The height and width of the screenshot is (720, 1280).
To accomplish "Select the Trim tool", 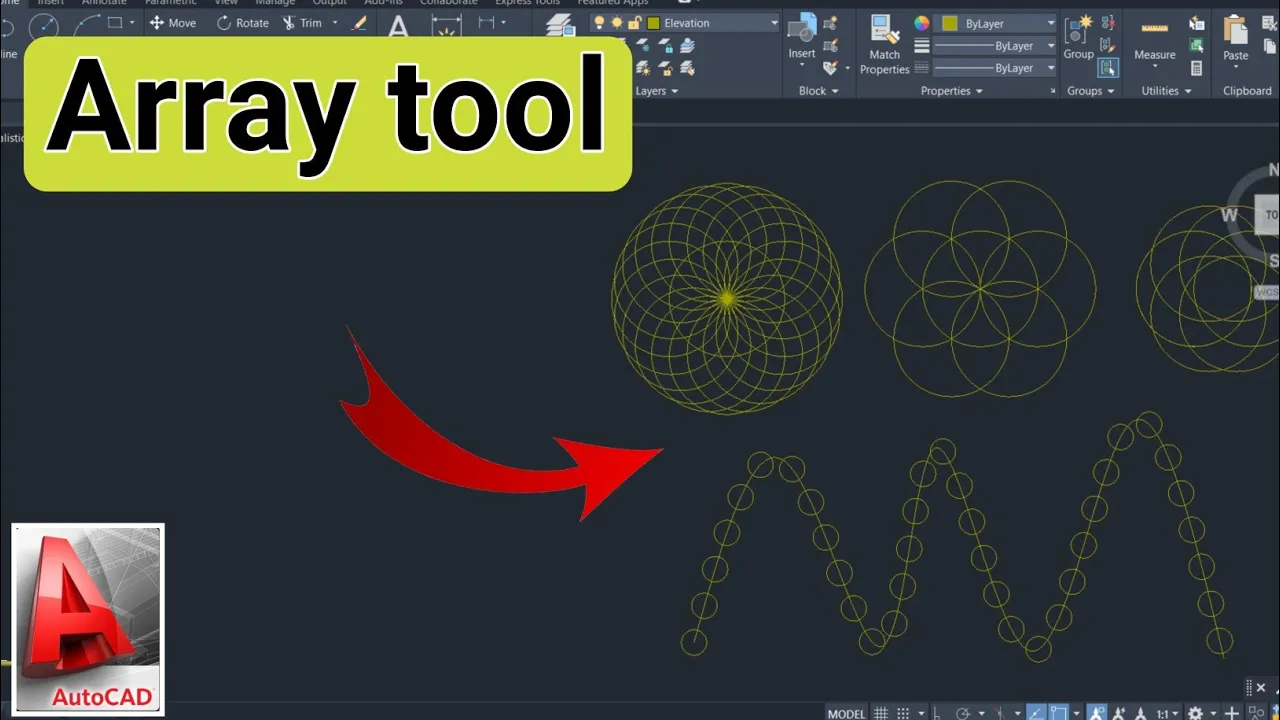I will (x=302, y=22).
